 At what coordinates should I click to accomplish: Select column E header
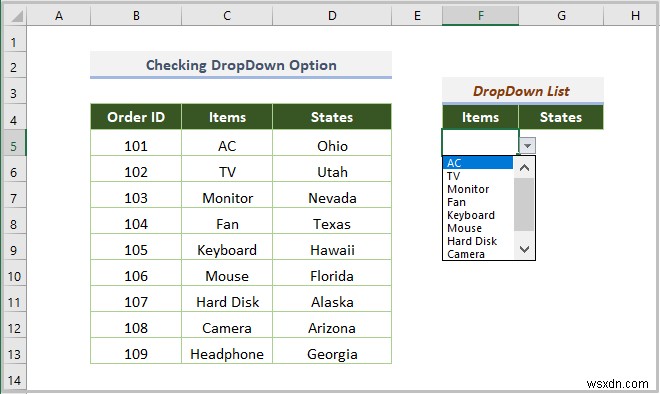(417, 16)
